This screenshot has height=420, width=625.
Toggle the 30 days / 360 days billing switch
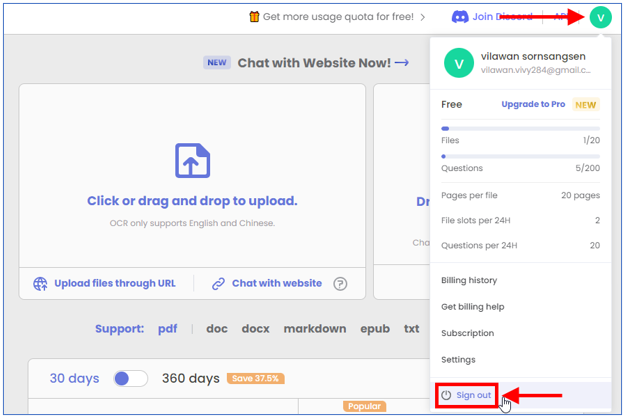[130, 379]
